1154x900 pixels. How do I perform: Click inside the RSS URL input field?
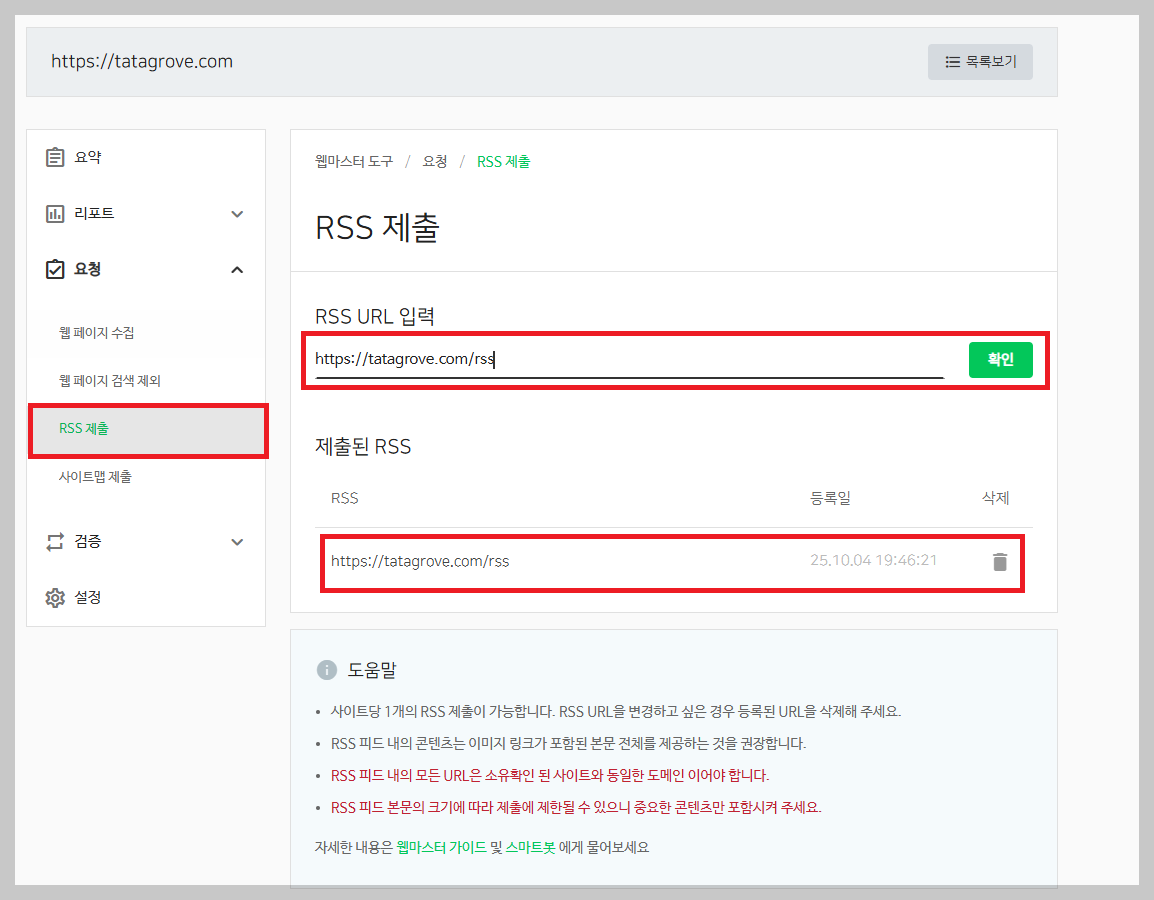[x=600, y=360]
